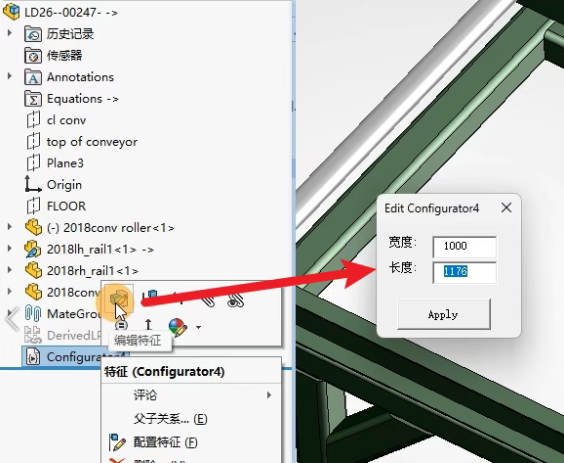Screen dimensions: 564x463
Task: Click the 长度: label in dialog
Action: (x=402, y=268)
